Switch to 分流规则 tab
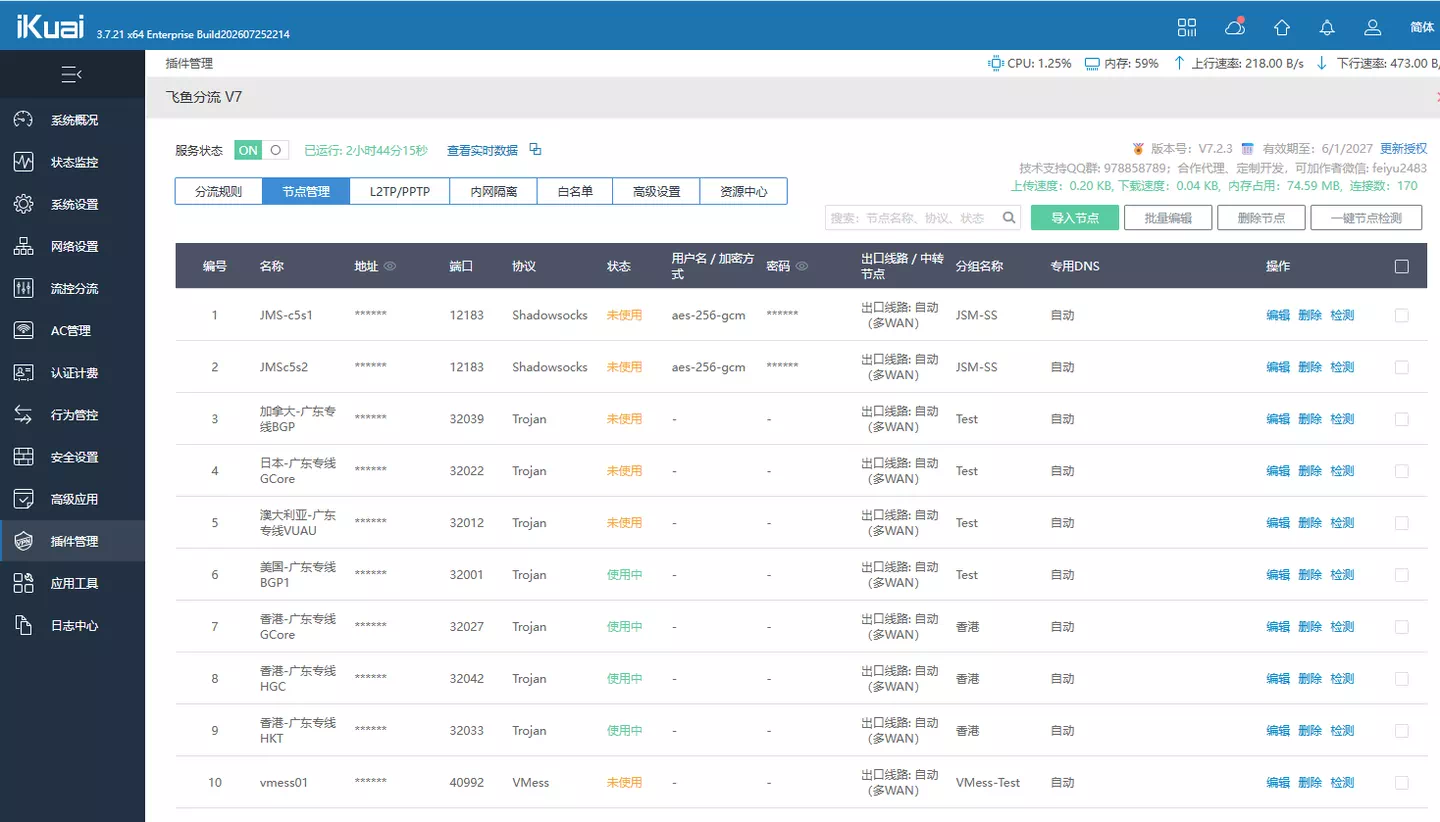1440x822 pixels. point(218,191)
